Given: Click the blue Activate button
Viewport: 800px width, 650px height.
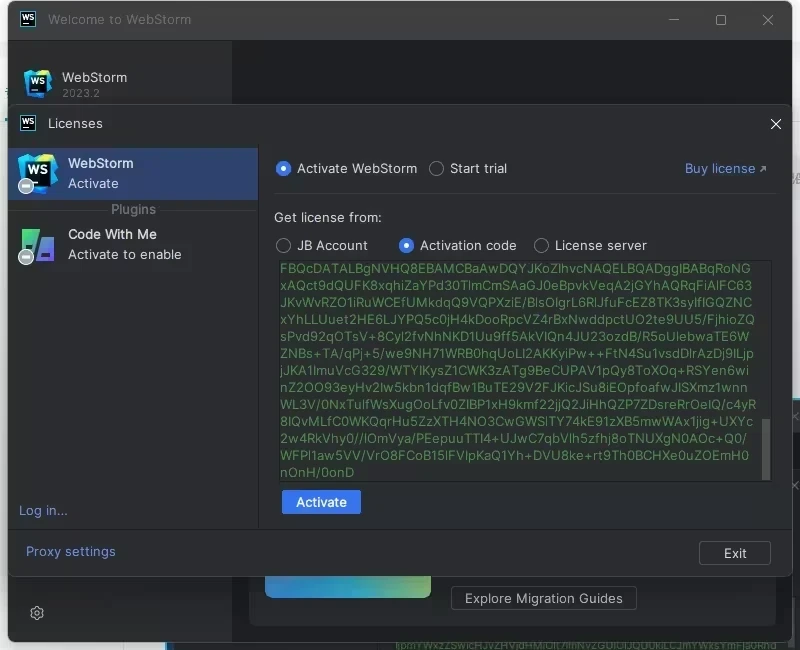Looking at the screenshot, I should pos(321,502).
